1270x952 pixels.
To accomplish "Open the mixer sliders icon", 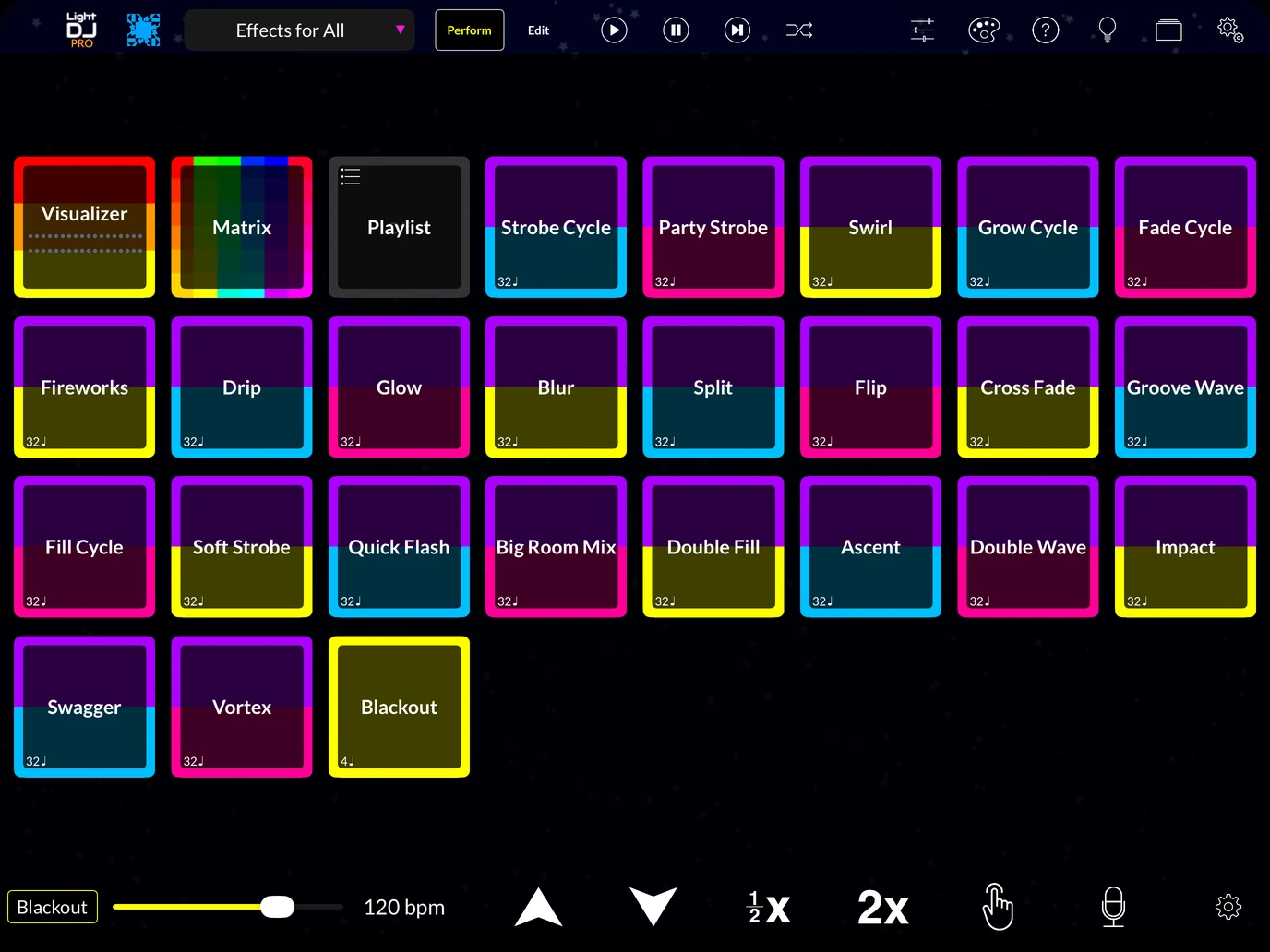I will [922, 30].
